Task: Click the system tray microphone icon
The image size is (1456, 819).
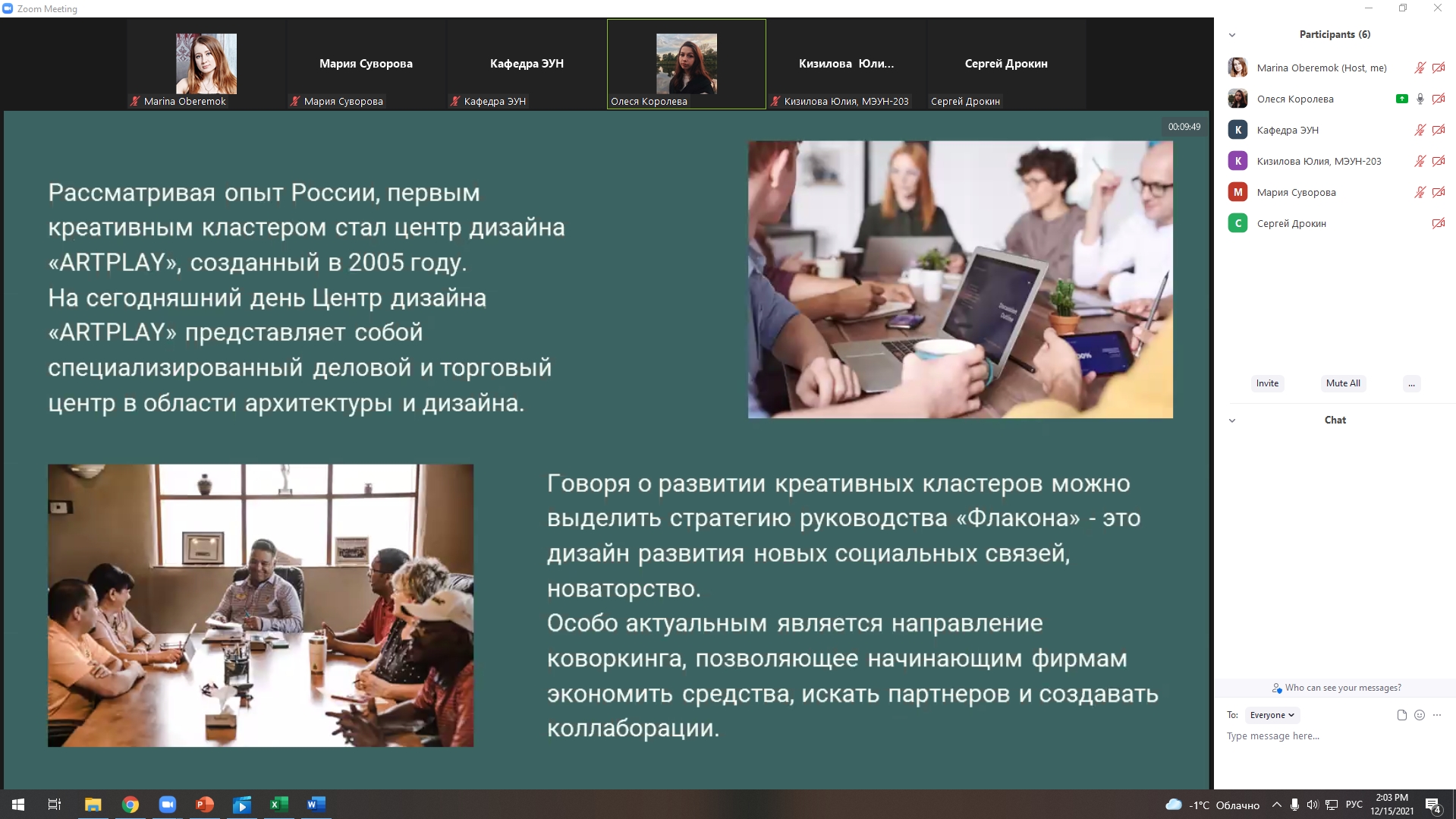Action: (x=1294, y=805)
